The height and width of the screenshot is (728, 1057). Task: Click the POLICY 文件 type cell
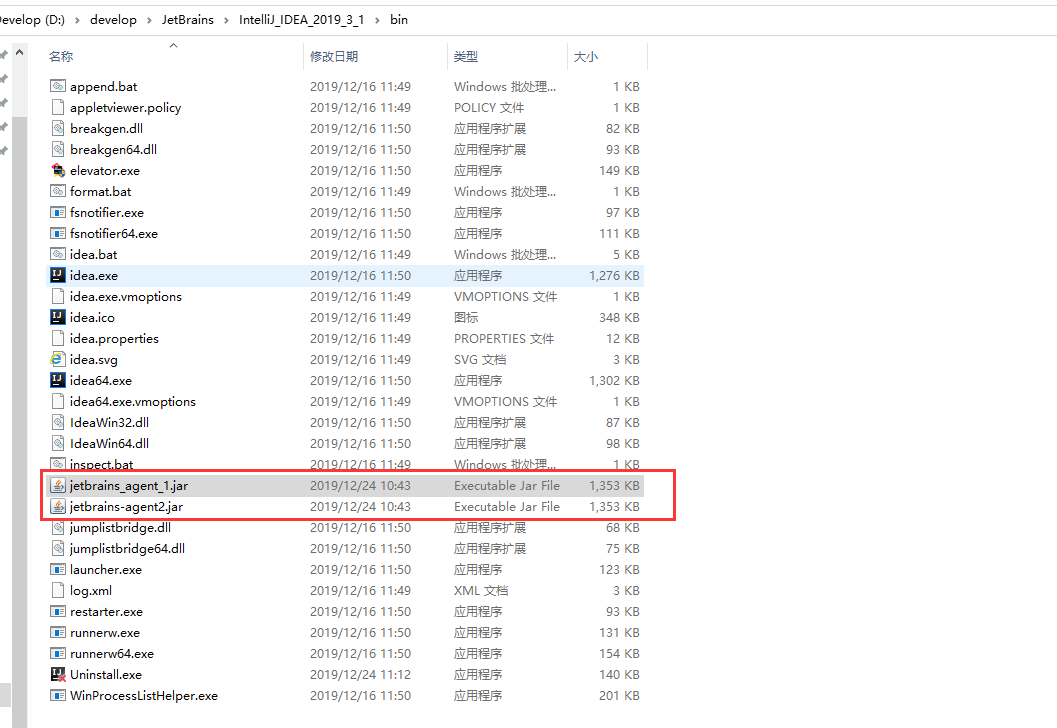coord(489,107)
